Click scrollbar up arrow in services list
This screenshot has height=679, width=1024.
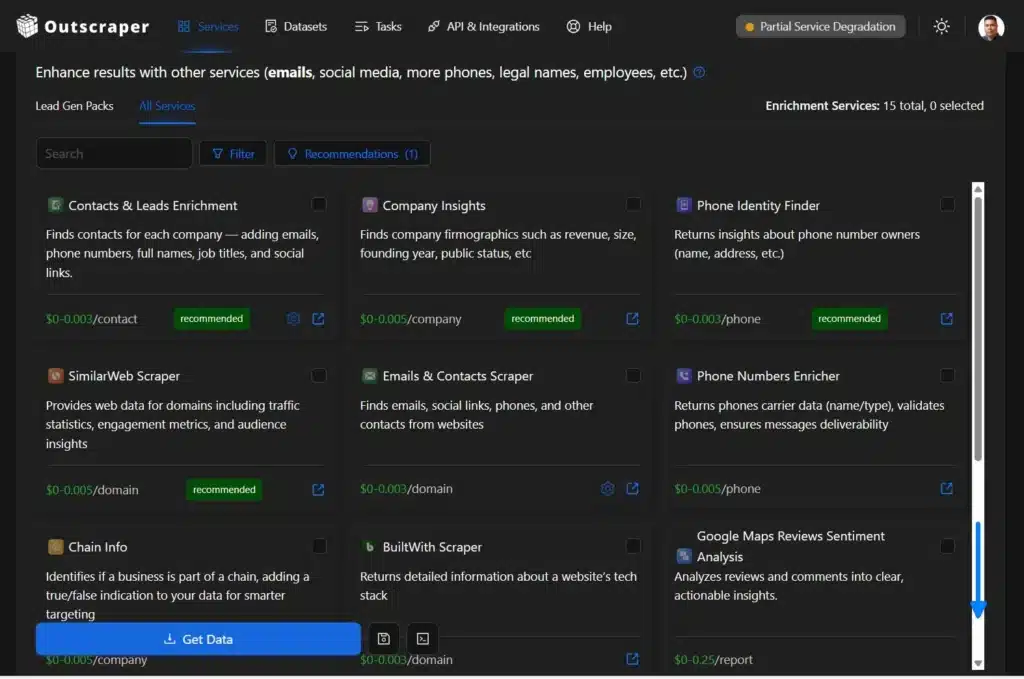point(978,189)
